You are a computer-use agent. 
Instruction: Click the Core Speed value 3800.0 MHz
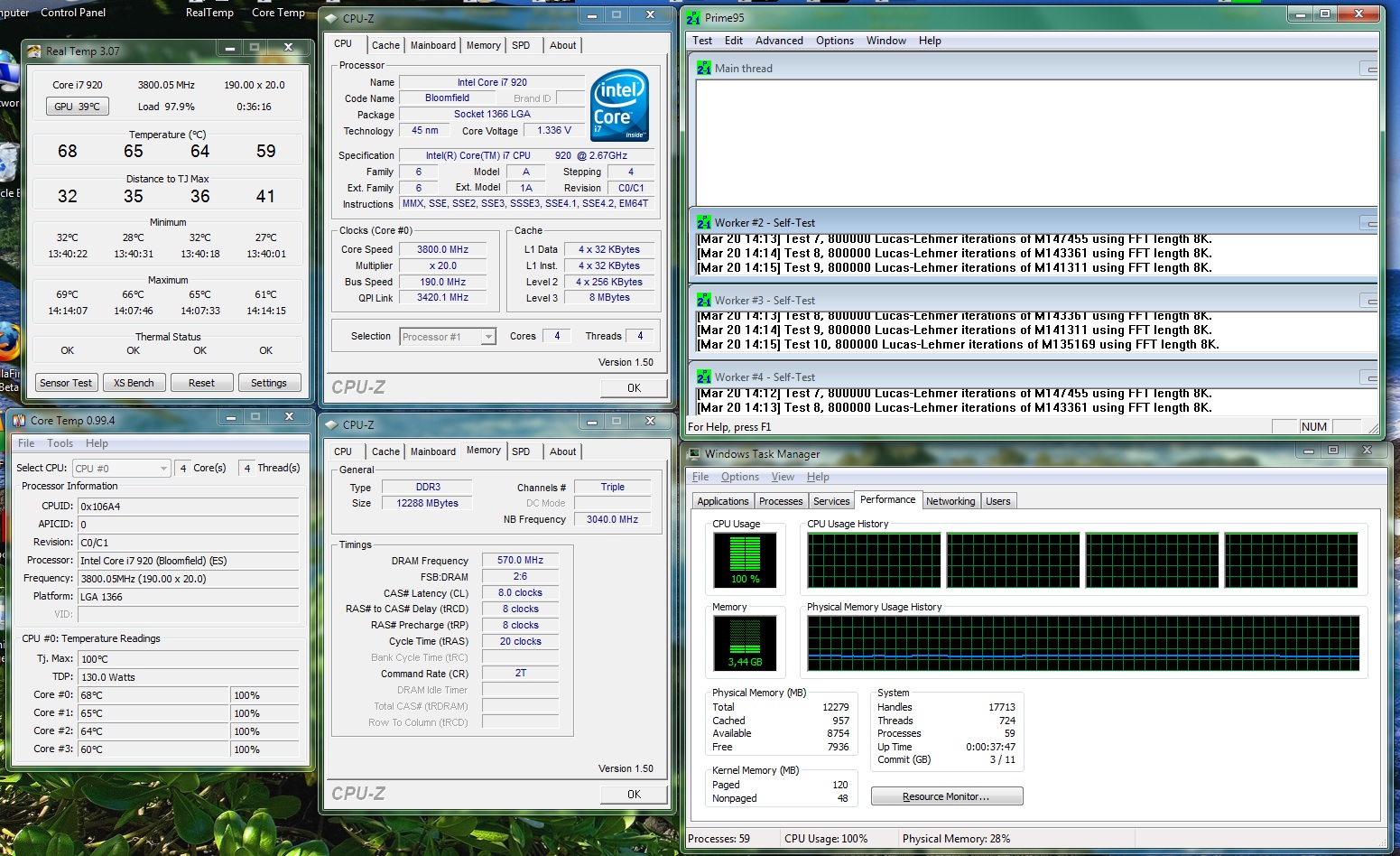[442, 249]
